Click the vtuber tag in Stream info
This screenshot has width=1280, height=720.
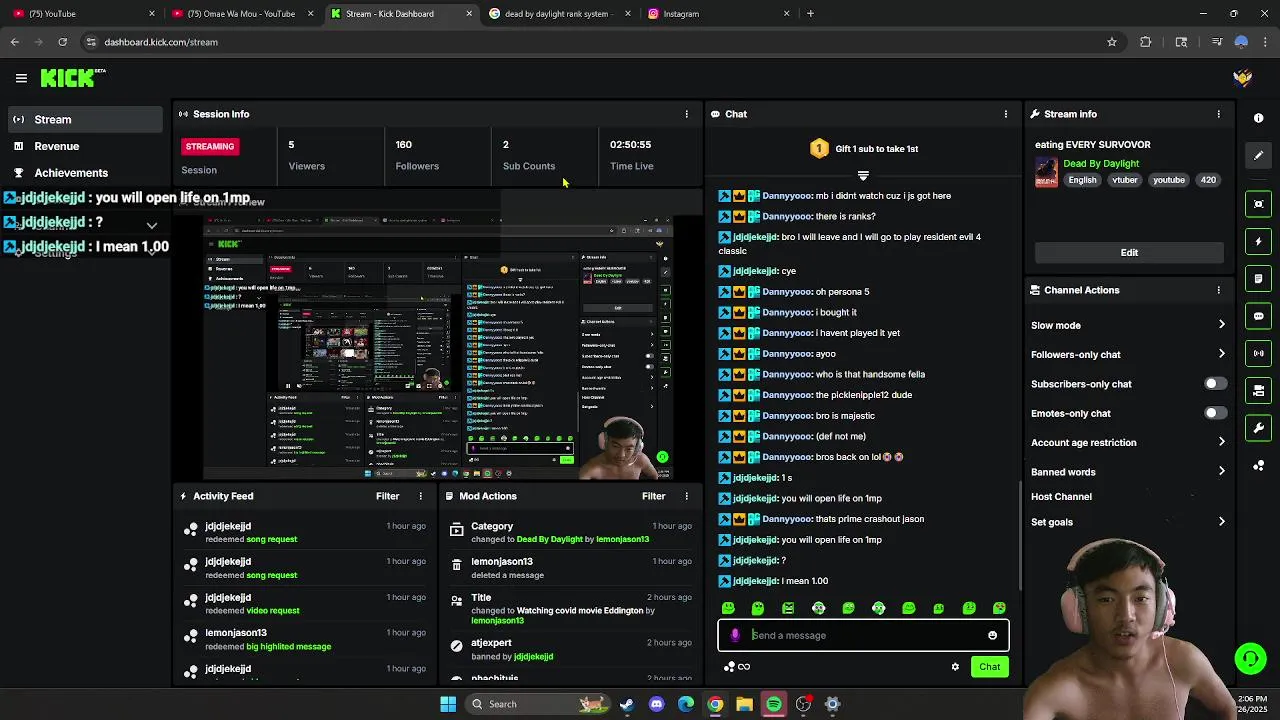coord(1125,180)
